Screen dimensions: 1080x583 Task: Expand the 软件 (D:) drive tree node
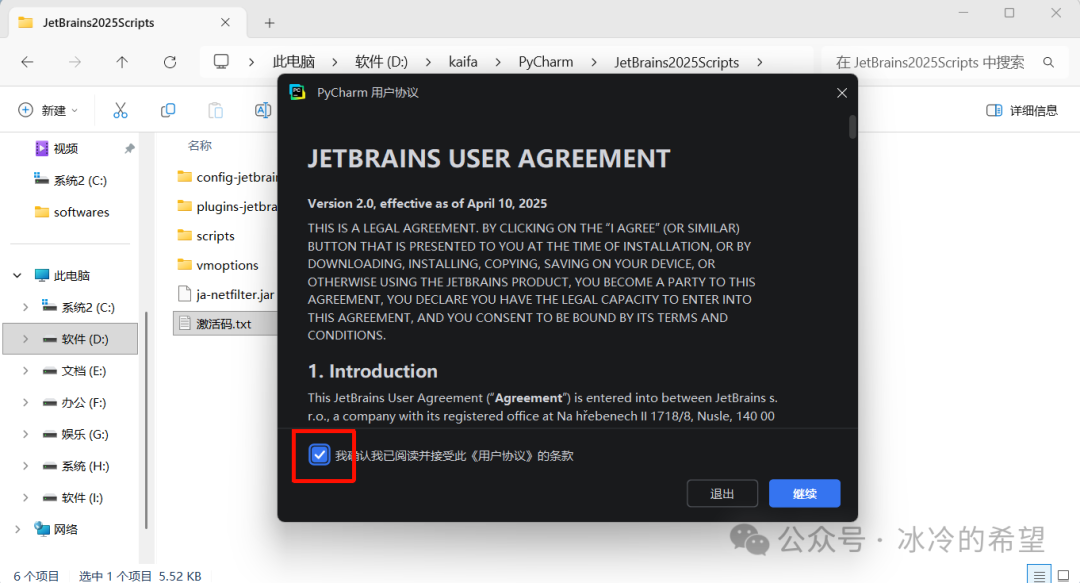point(26,339)
